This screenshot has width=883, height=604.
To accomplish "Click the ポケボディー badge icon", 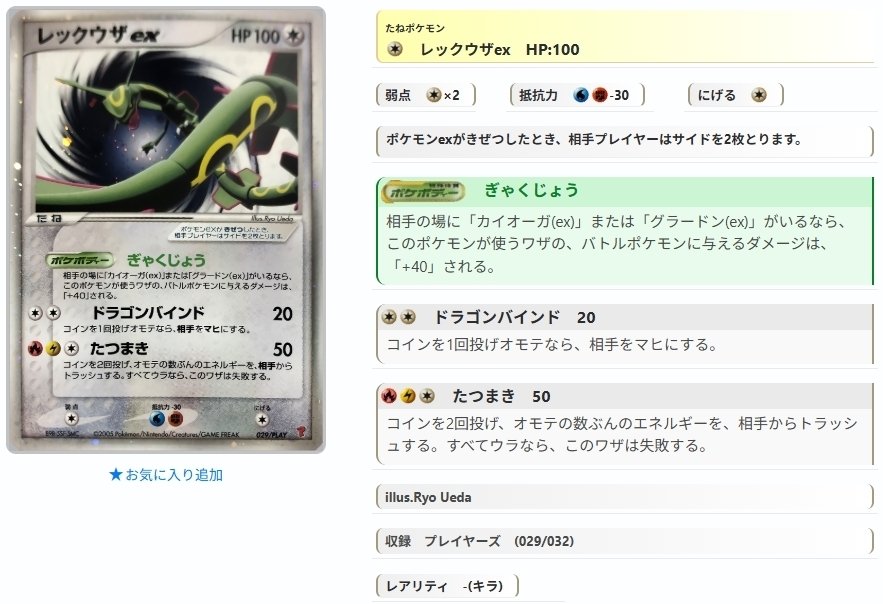I will click(x=423, y=191).
